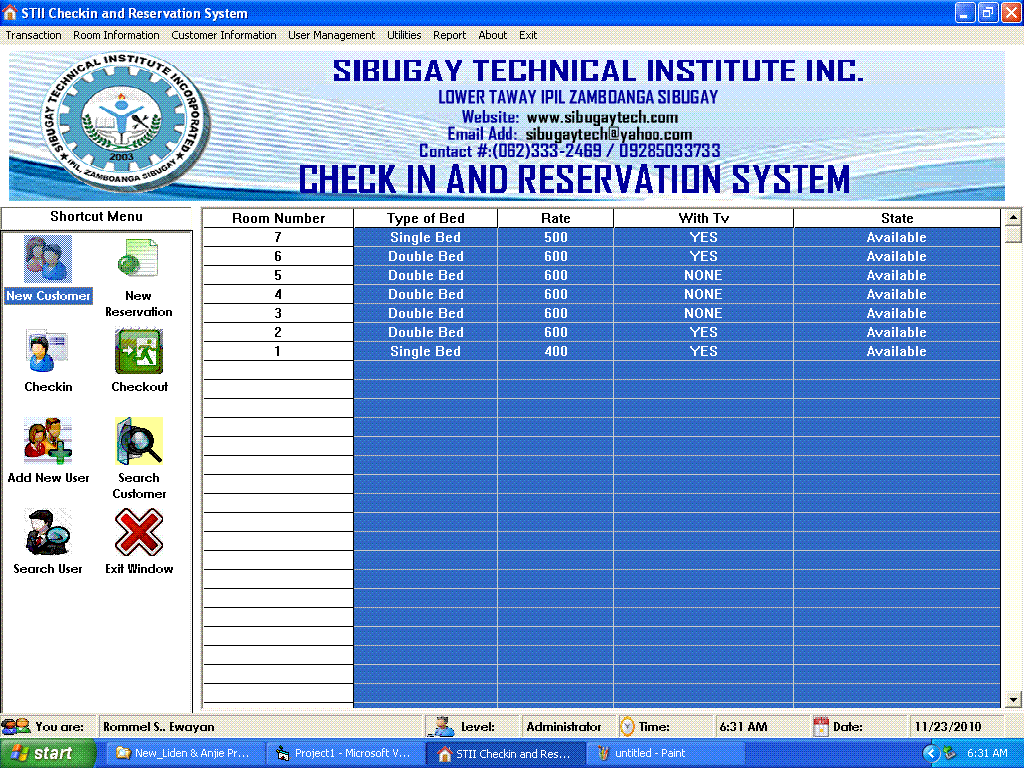Viewport: 1024px width, 768px height.
Task: Click the red X Exit Window icon
Action: point(139,532)
